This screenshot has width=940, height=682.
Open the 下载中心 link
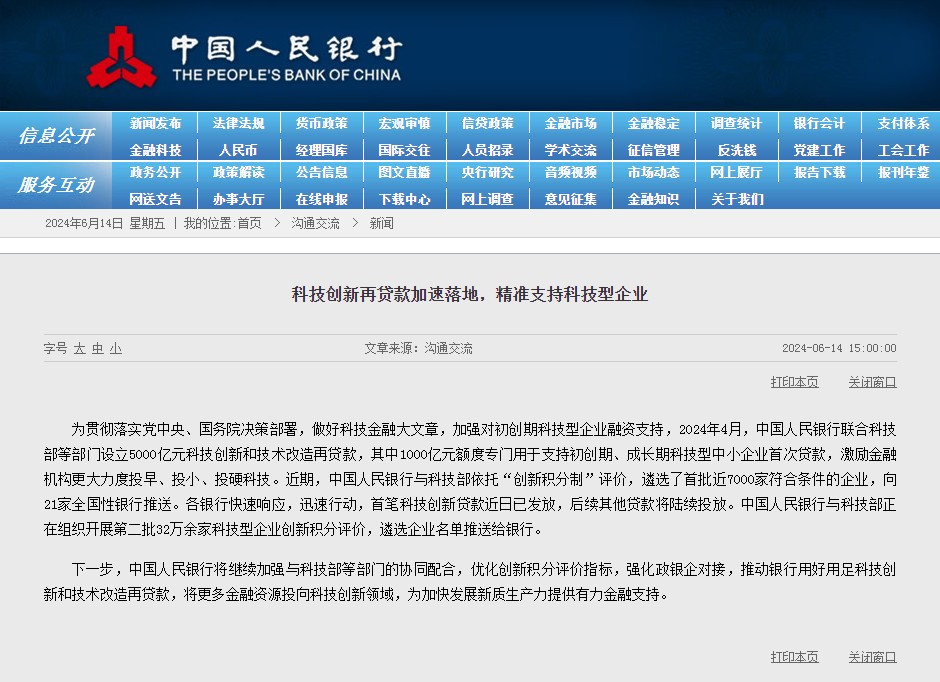pos(404,199)
